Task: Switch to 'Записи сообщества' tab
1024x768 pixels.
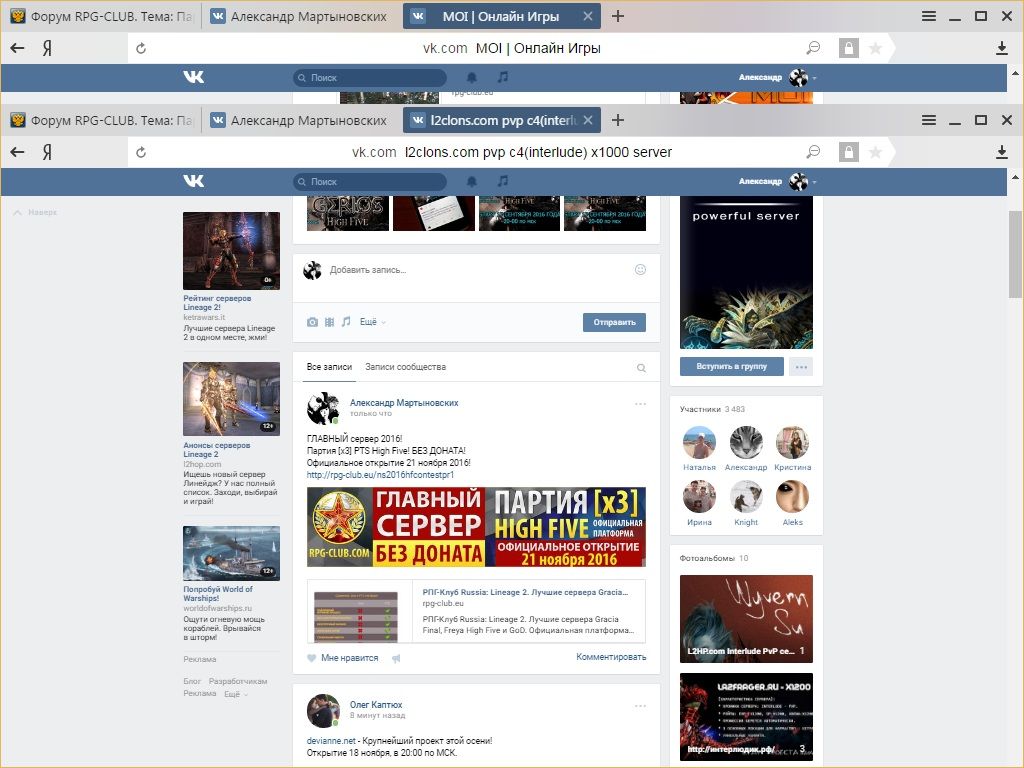Action: click(x=406, y=367)
